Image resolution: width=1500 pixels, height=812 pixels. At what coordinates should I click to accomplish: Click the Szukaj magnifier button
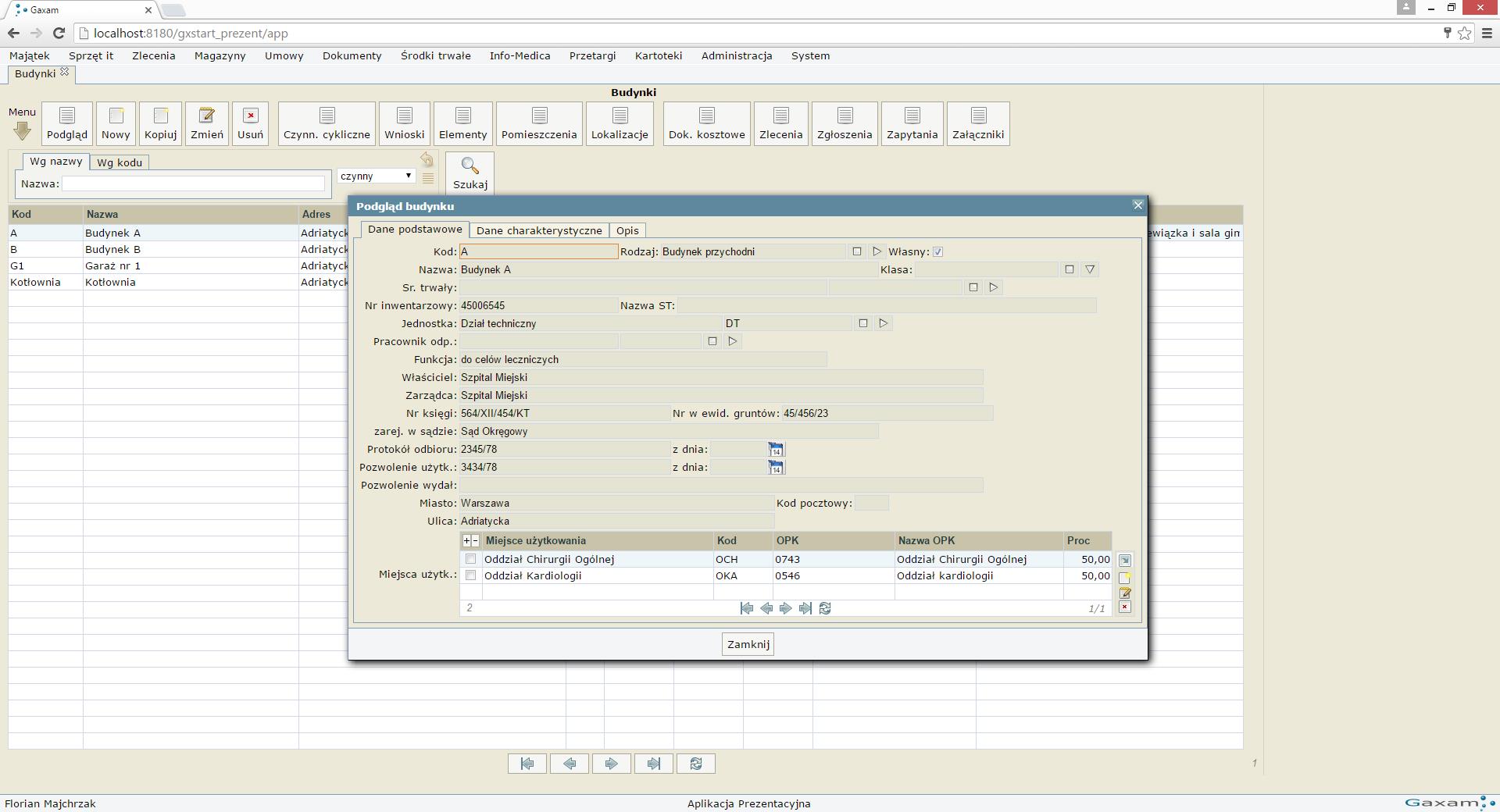470,173
